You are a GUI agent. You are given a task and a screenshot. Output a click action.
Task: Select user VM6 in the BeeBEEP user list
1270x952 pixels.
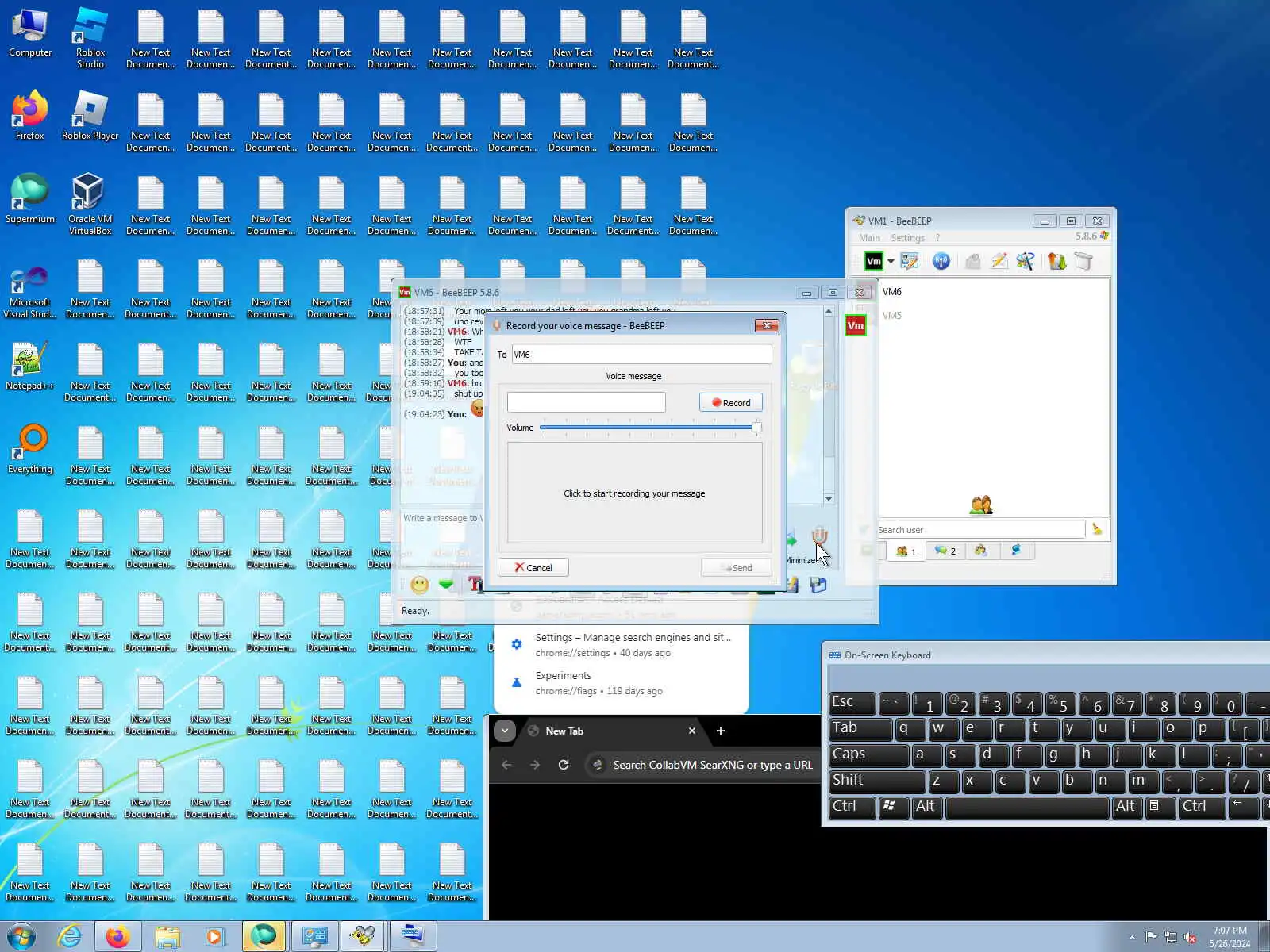tap(892, 292)
